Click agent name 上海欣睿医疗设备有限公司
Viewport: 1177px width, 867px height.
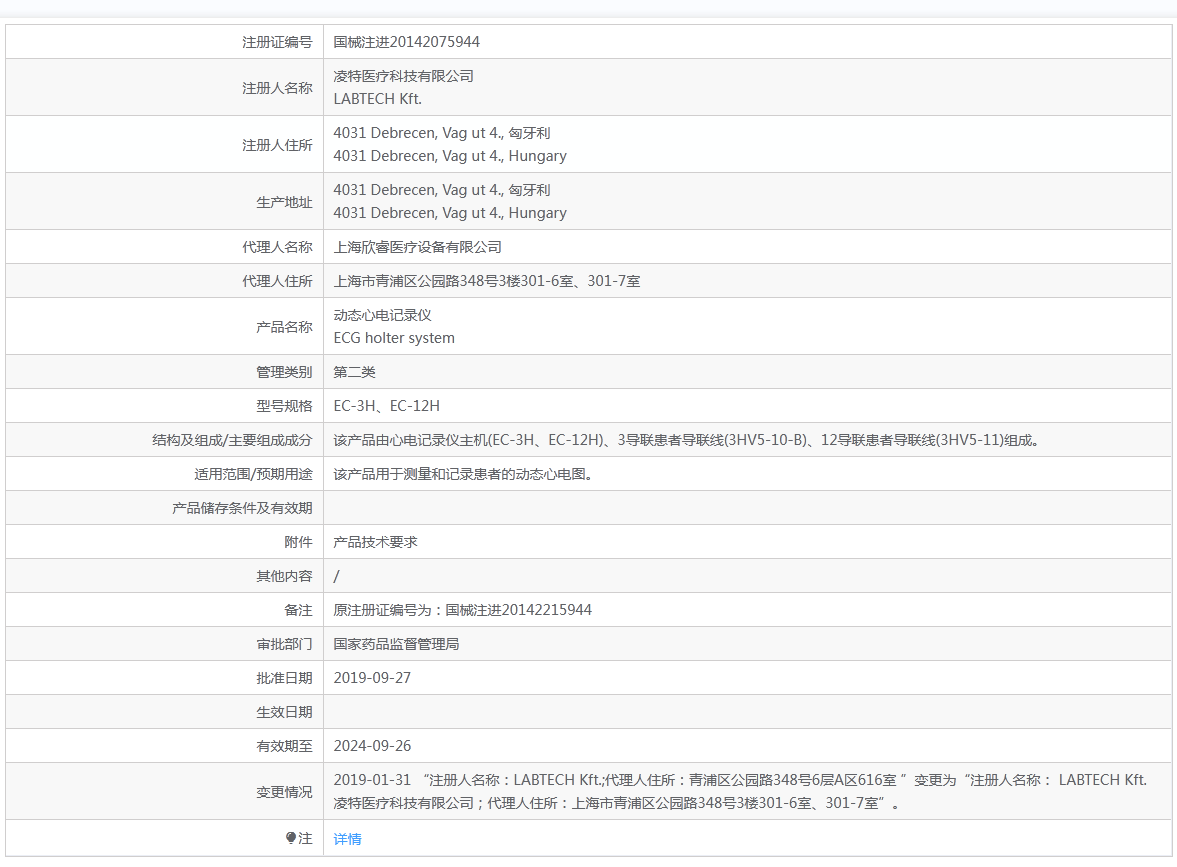(417, 247)
